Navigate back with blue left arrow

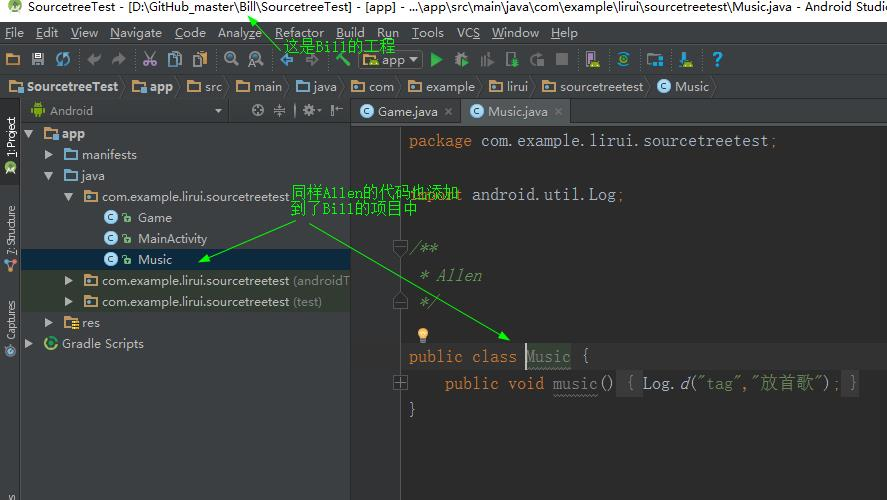287,60
